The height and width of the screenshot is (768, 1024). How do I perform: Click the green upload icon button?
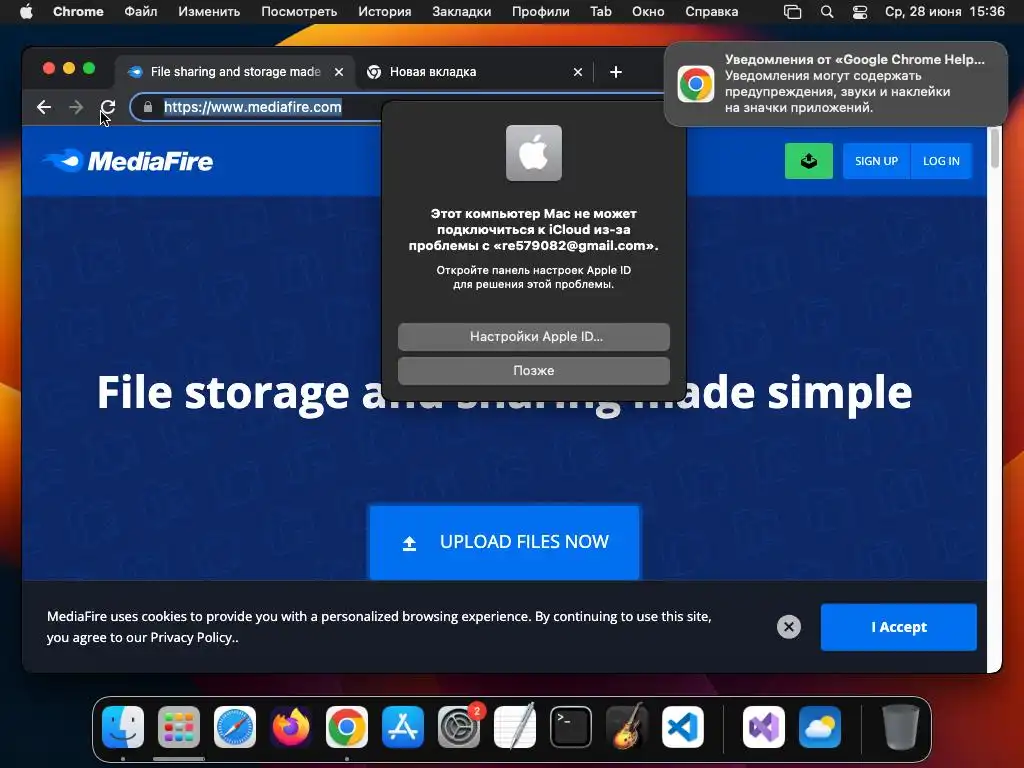pos(808,161)
